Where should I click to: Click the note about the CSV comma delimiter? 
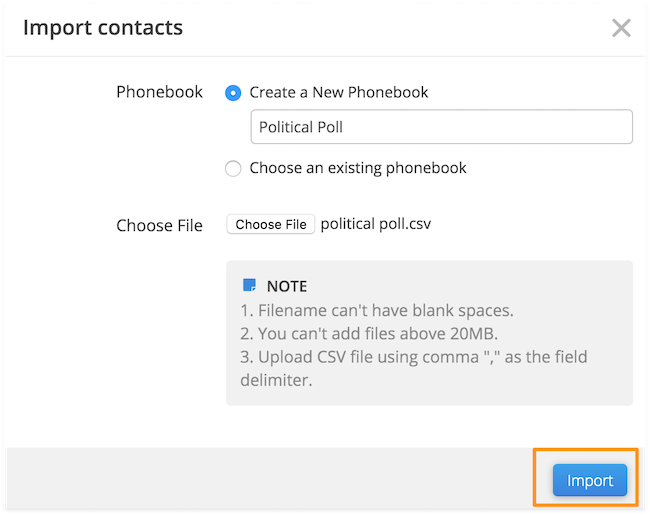(x=414, y=368)
